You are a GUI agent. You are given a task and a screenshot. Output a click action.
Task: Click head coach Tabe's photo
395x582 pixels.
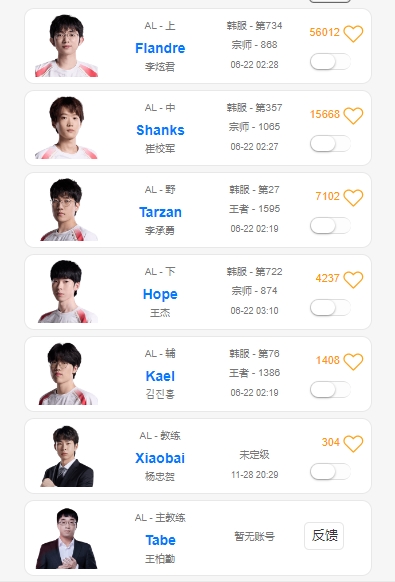click(66, 538)
